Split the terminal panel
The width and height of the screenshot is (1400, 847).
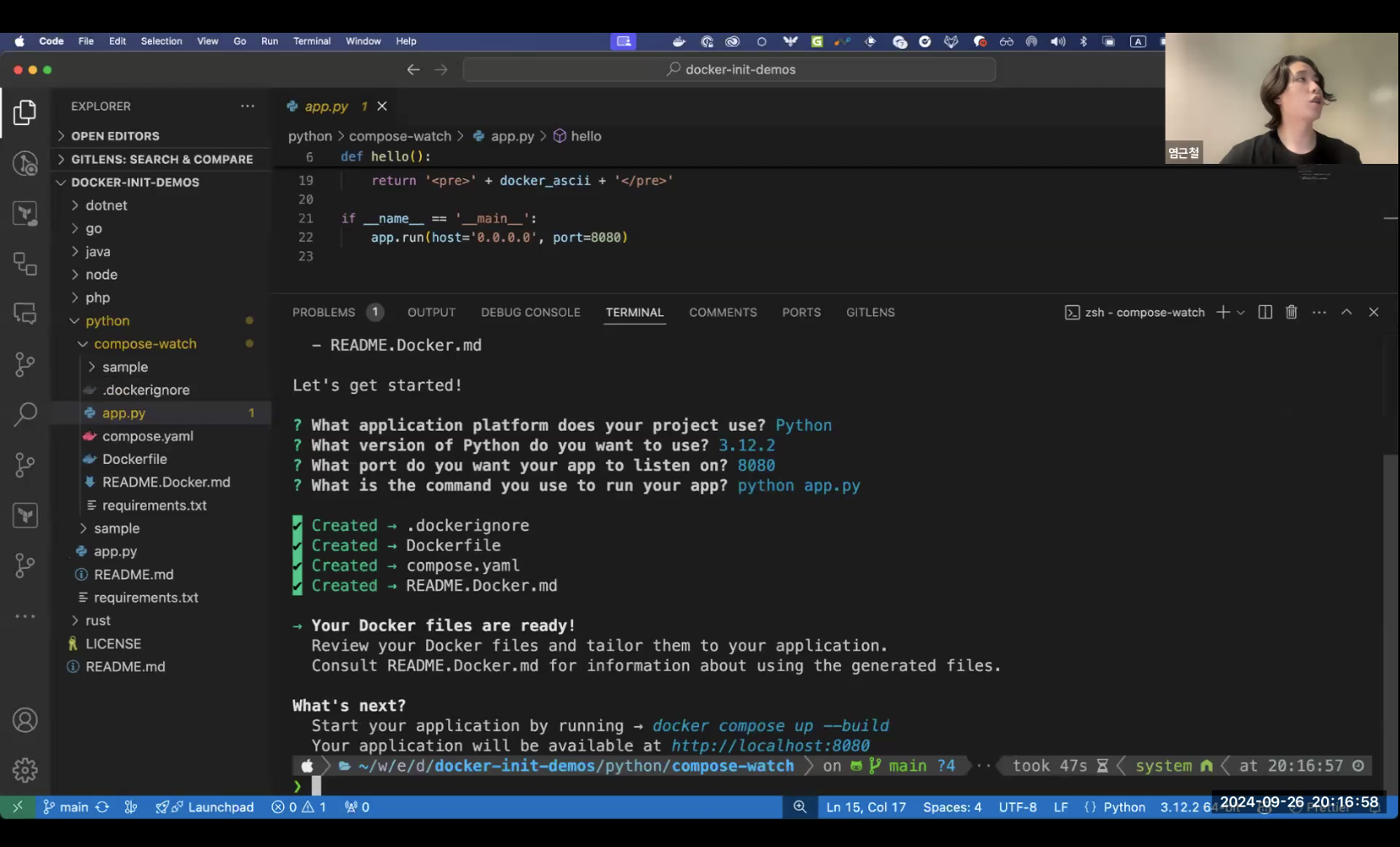(x=1265, y=312)
